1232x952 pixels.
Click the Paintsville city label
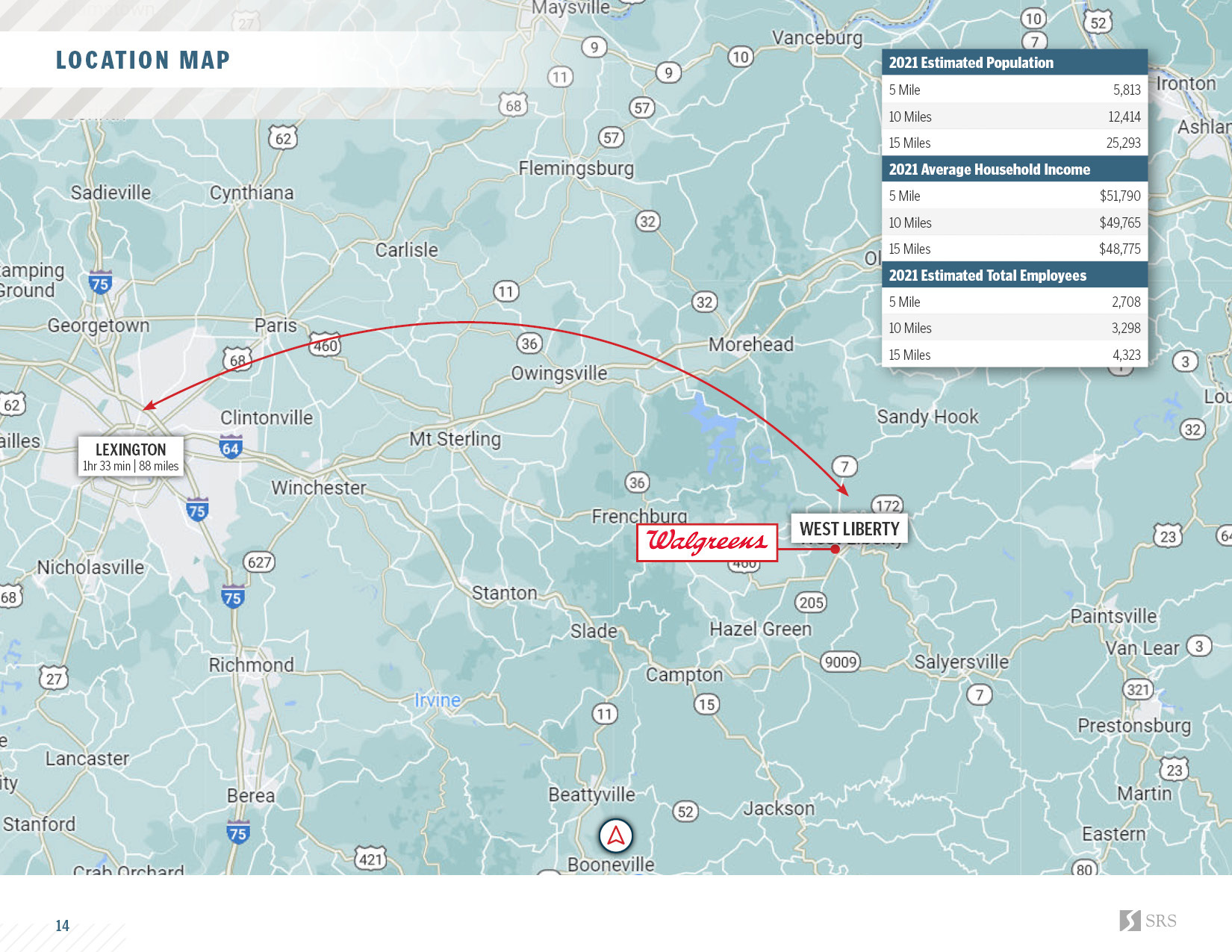click(x=1113, y=616)
